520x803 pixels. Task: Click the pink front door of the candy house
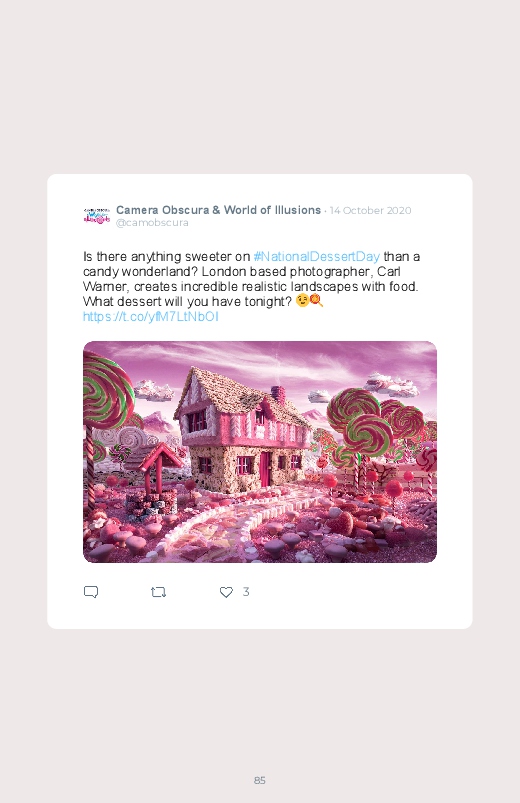[265, 469]
